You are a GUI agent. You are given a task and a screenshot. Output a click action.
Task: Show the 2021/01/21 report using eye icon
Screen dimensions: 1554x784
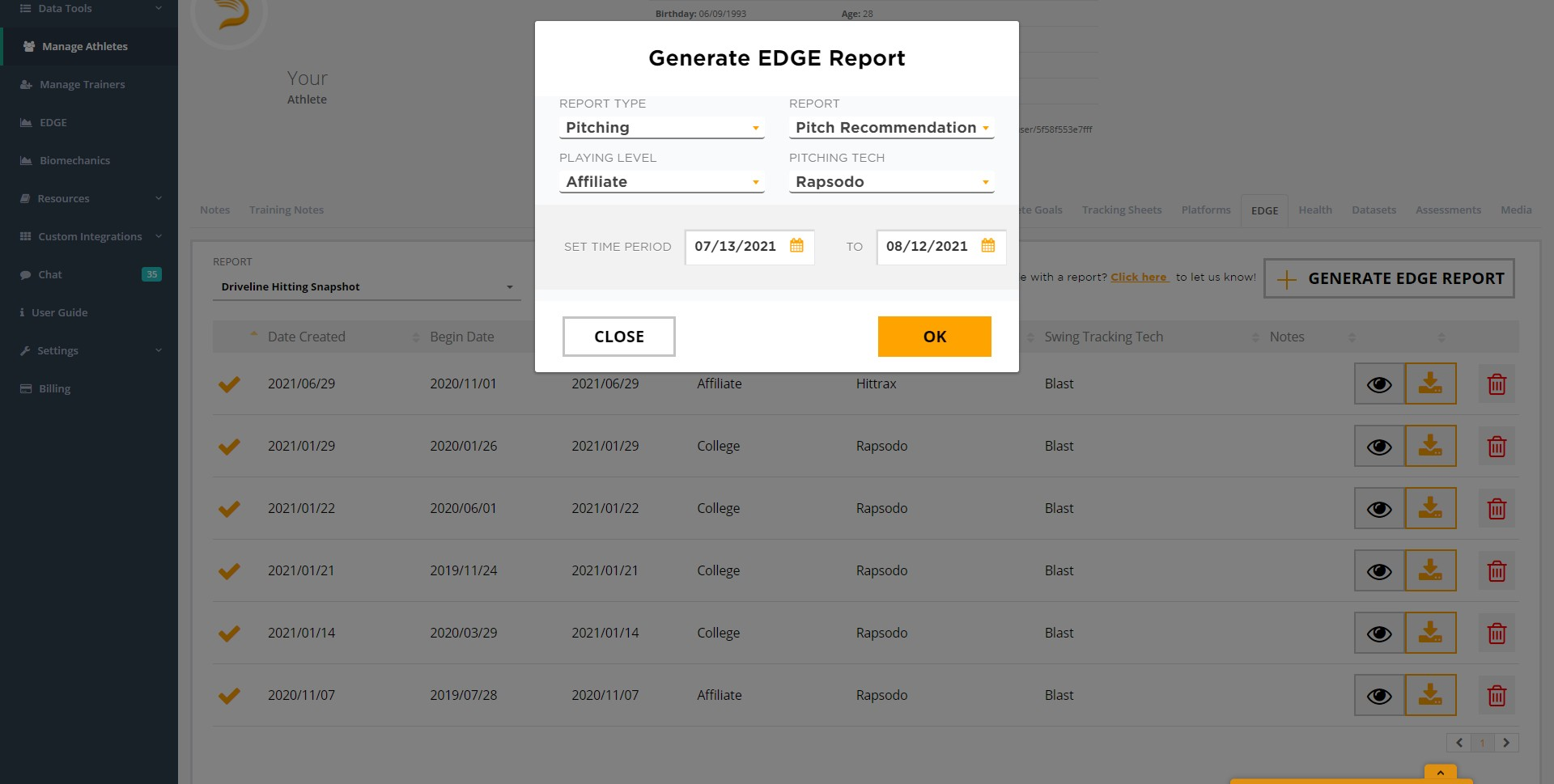point(1379,571)
